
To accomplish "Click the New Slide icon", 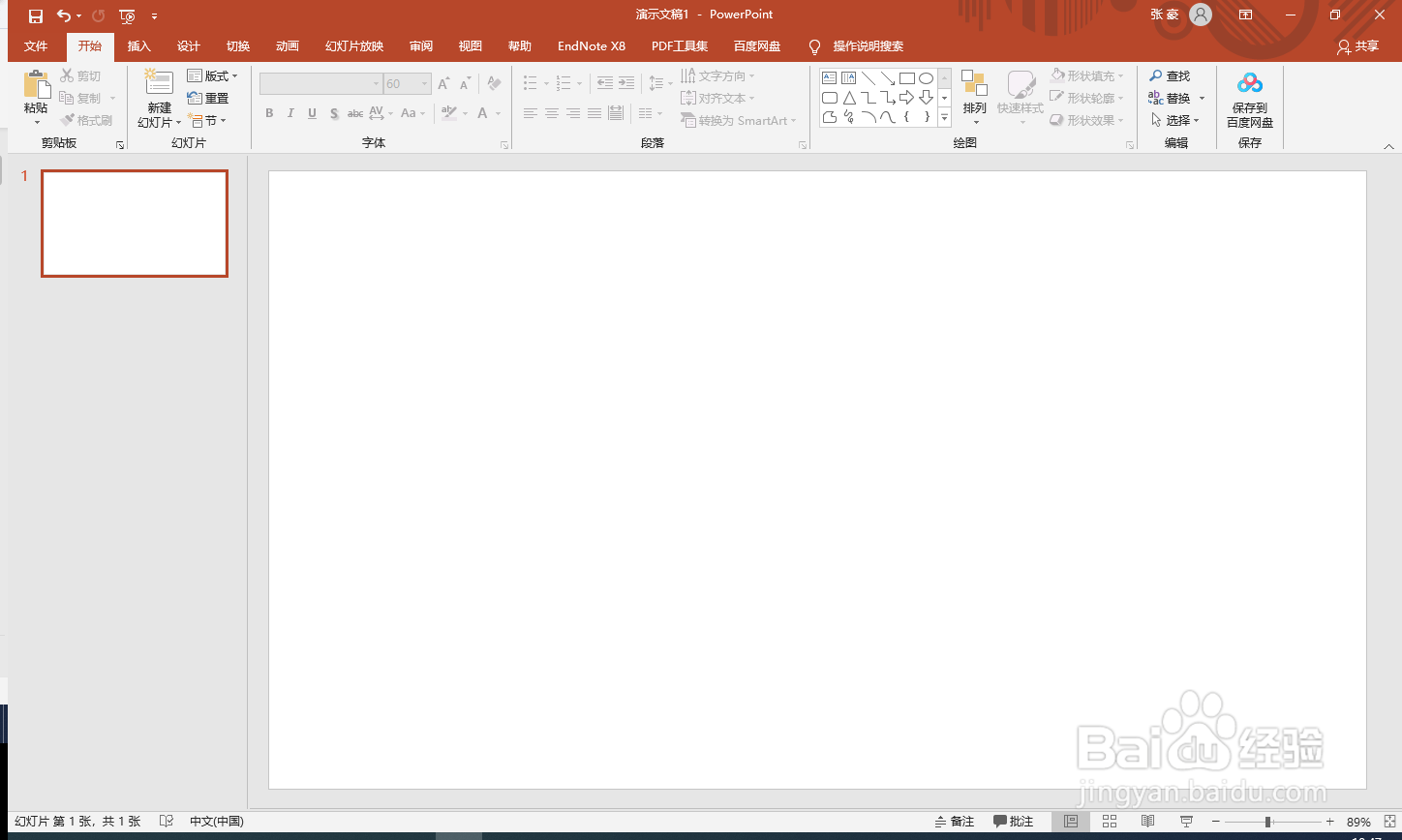I will [159, 83].
